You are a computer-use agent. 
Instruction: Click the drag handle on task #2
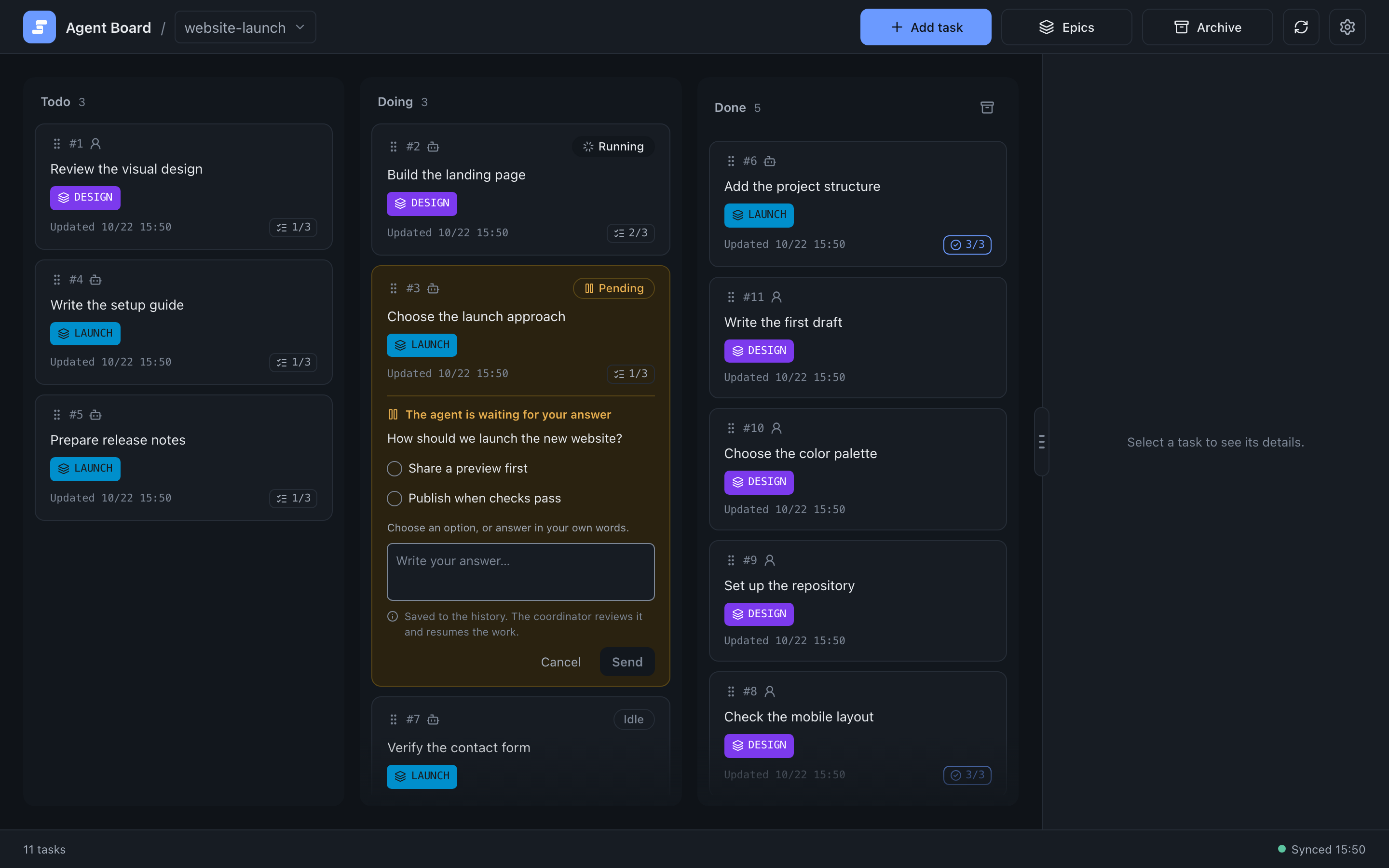(x=394, y=147)
